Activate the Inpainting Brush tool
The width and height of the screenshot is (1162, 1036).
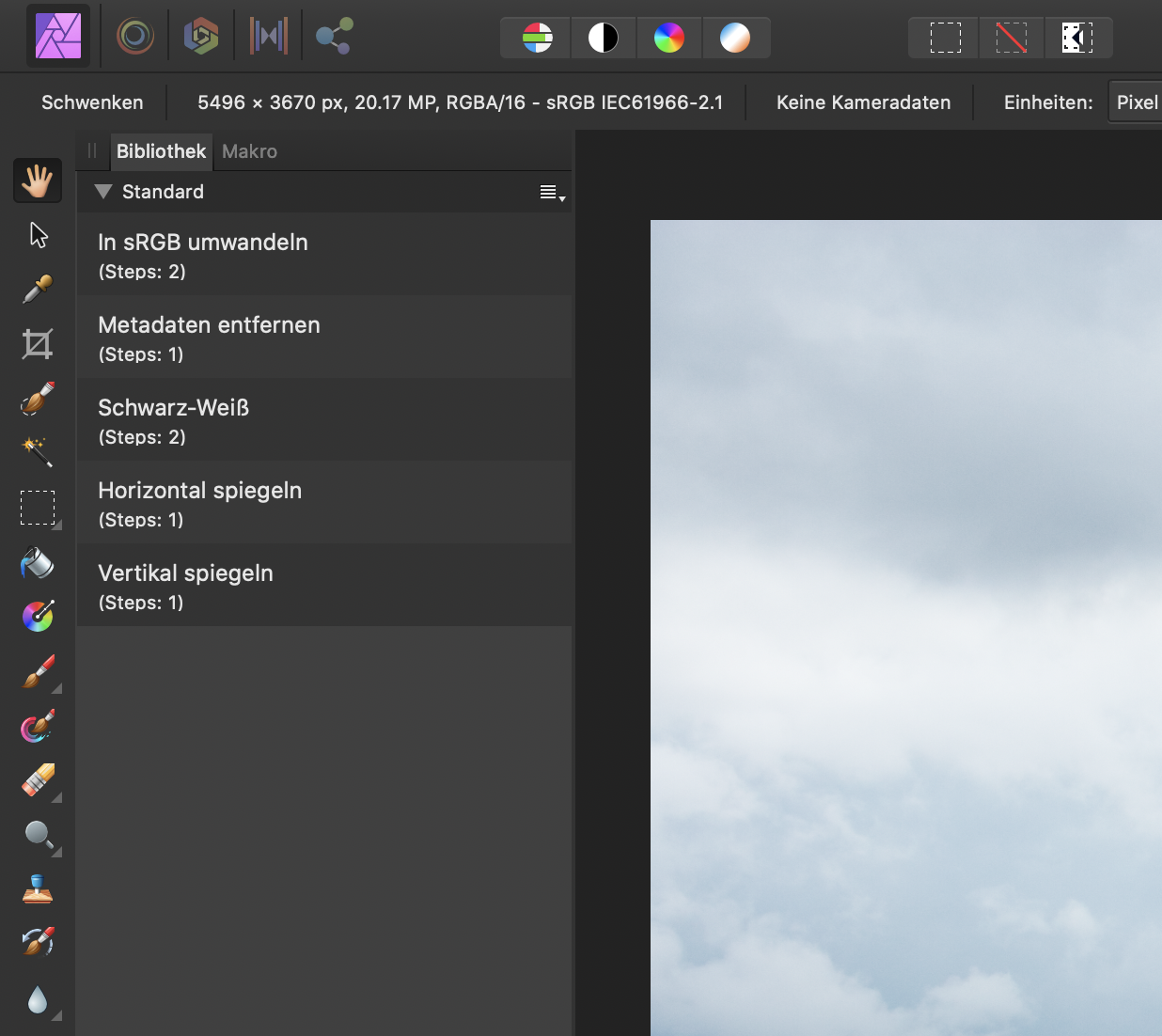pos(38,942)
